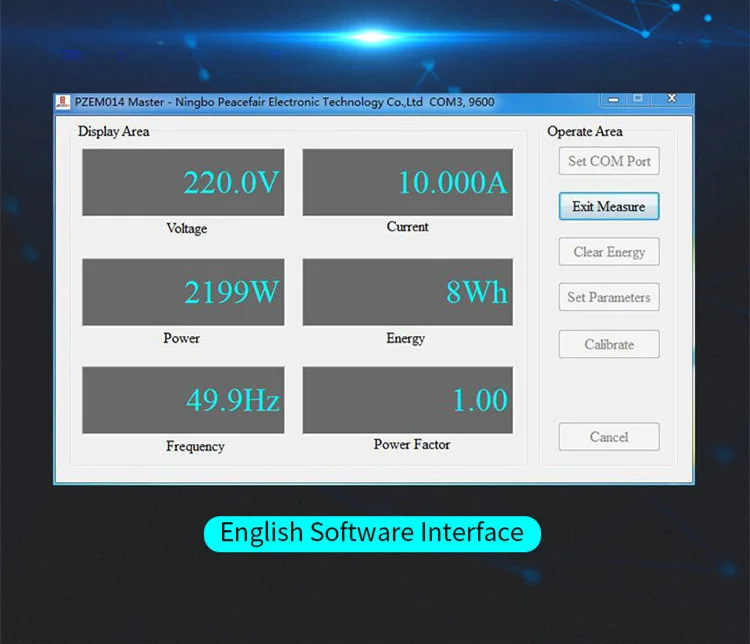The height and width of the screenshot is (644, 750).
Task: Close the PZEM014 Master window
Action: pos(672,98)
